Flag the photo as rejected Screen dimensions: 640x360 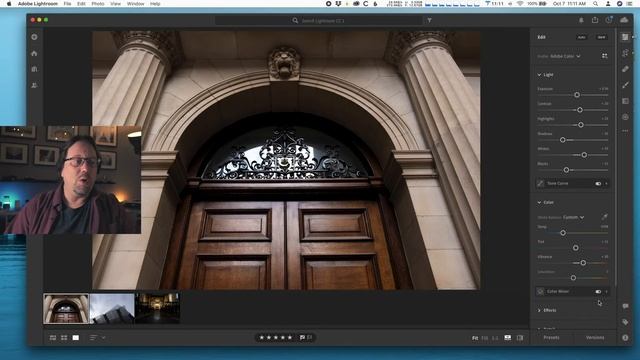(x=309, y=338)
